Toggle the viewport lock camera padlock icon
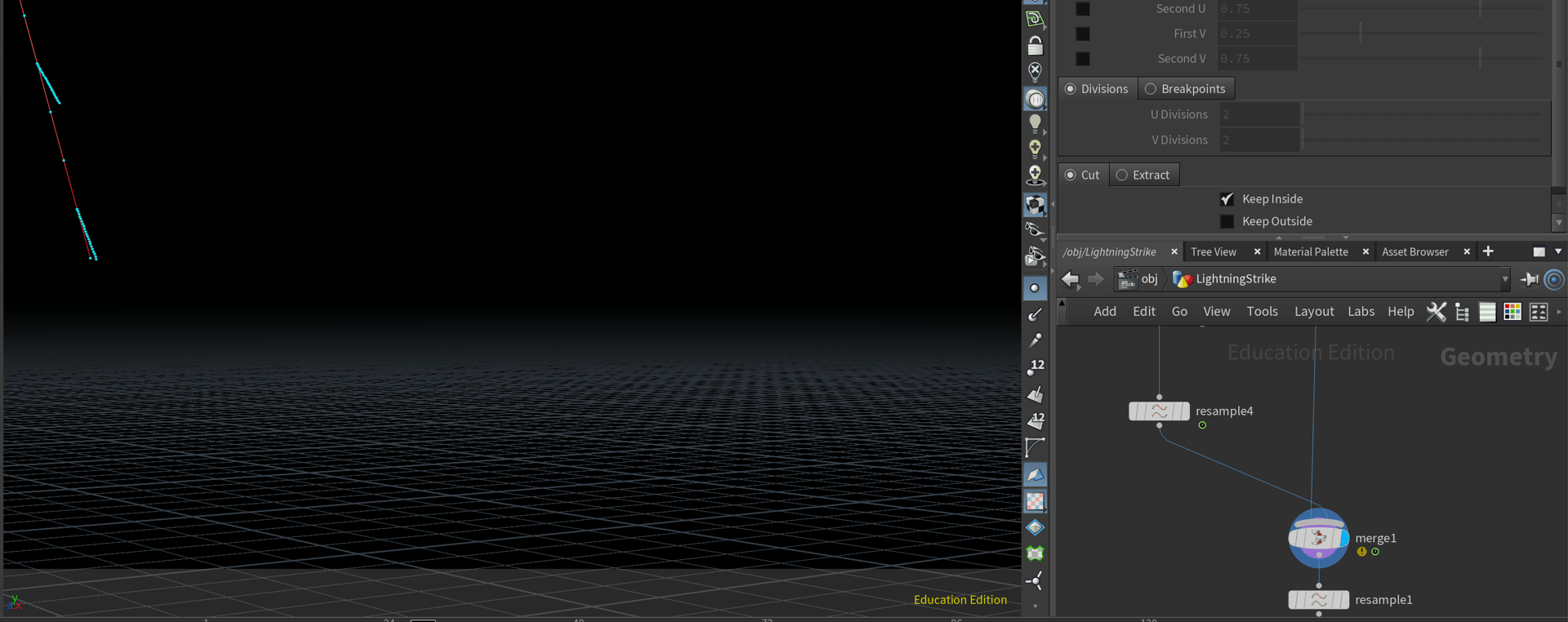1568x622 pixels. 1035,46
